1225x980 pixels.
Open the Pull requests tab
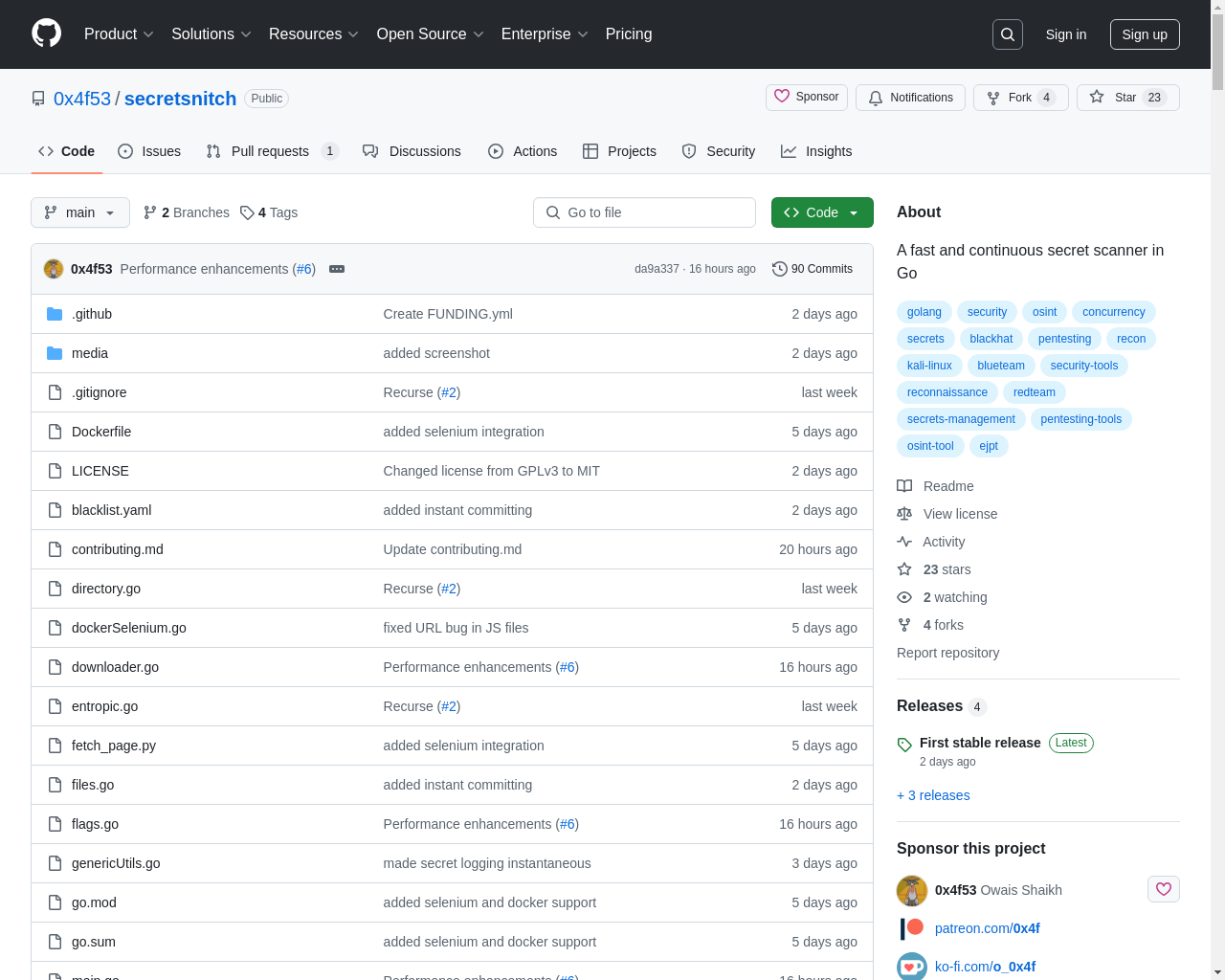coord(272,151)
